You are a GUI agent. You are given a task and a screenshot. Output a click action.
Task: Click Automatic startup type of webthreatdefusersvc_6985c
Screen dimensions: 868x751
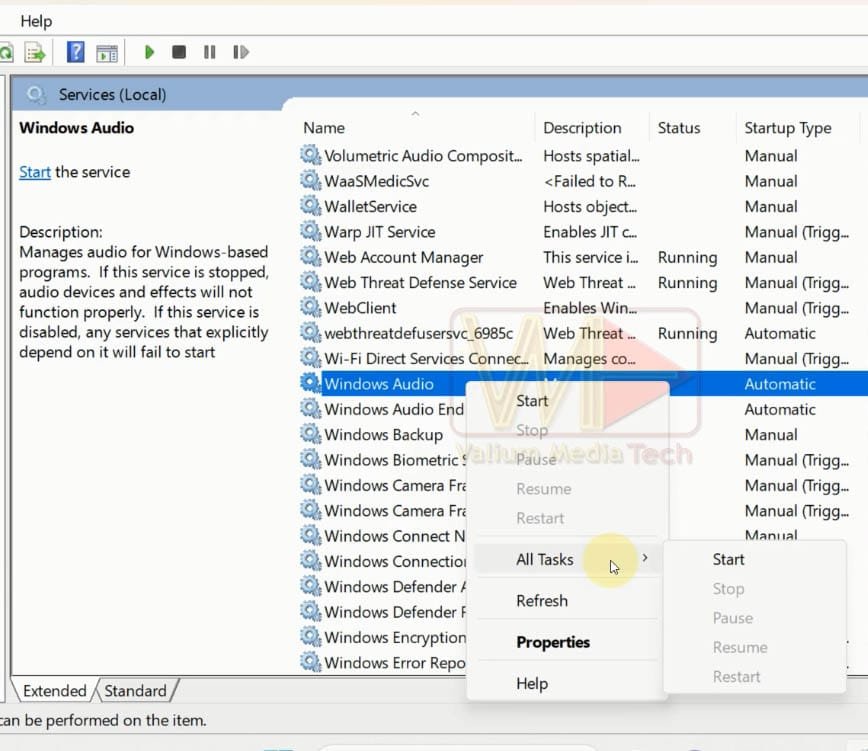pos(779,333)
